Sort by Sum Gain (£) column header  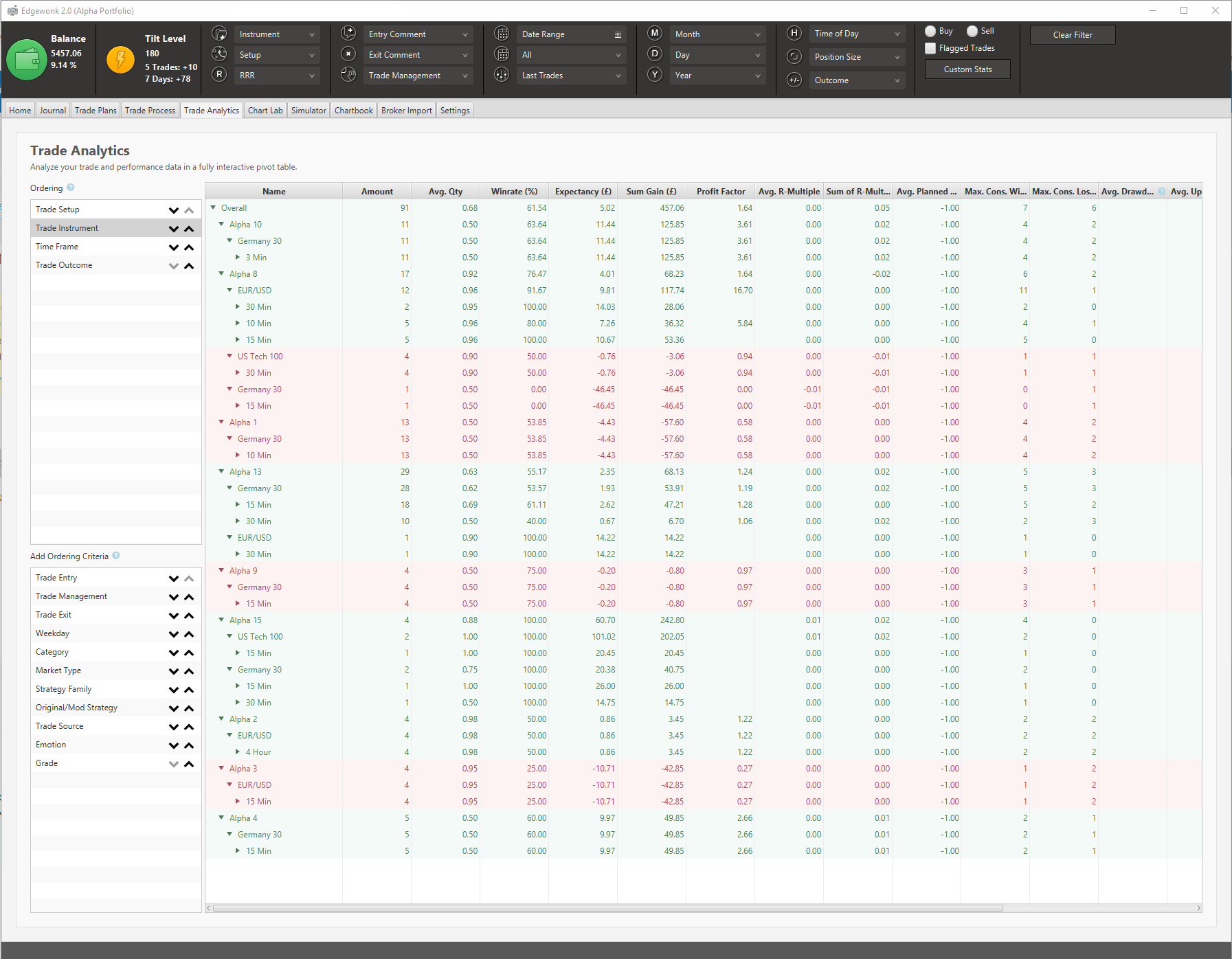[x=651, y=192]
